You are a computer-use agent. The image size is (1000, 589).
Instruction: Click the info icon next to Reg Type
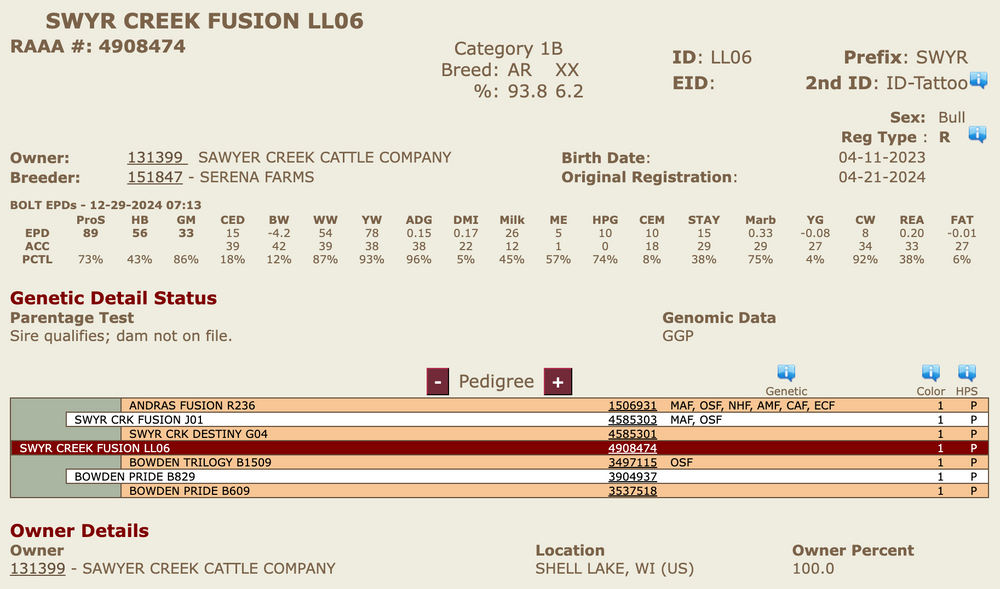[x=977, y=135]
